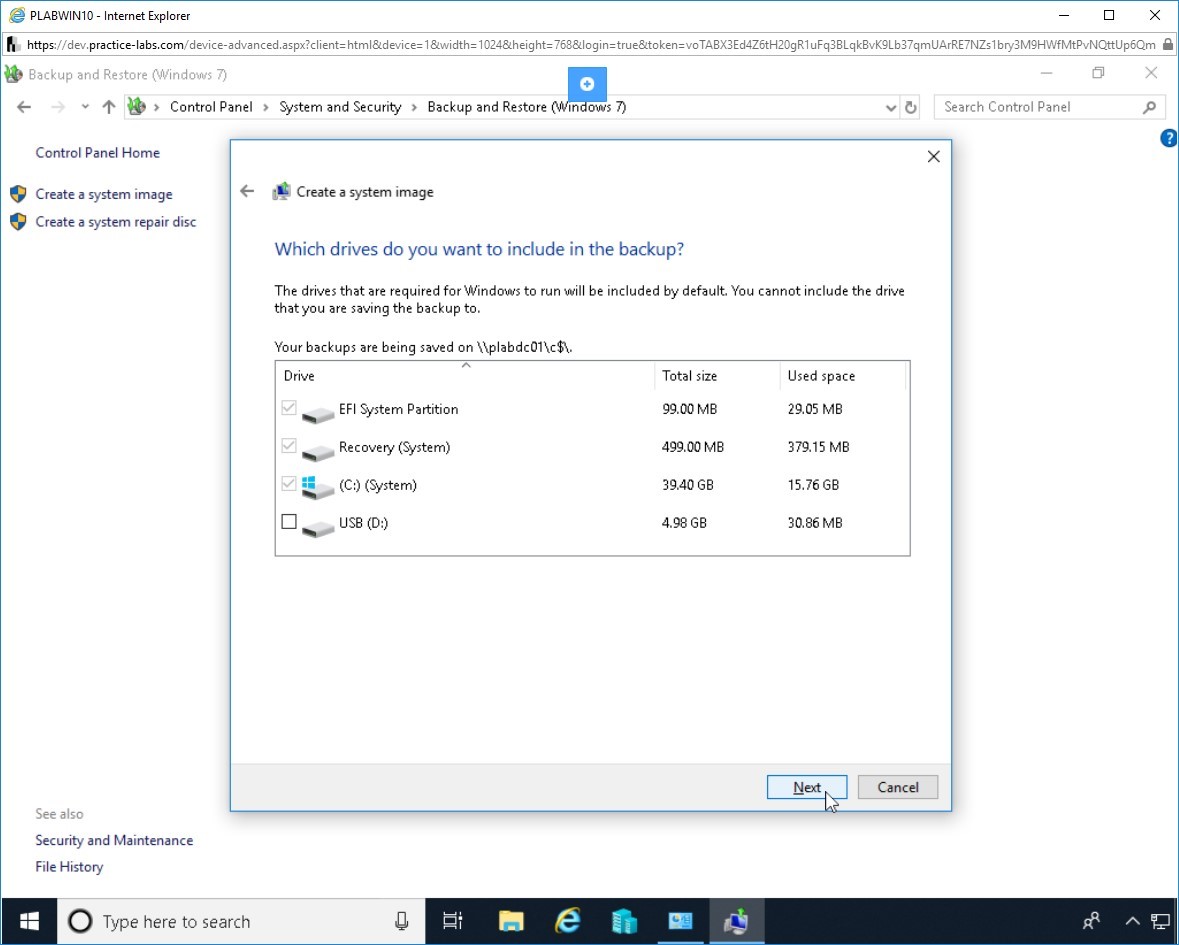Click the Cortana search box
Screen dimensions: 1179x945
(x=241, y=921)
